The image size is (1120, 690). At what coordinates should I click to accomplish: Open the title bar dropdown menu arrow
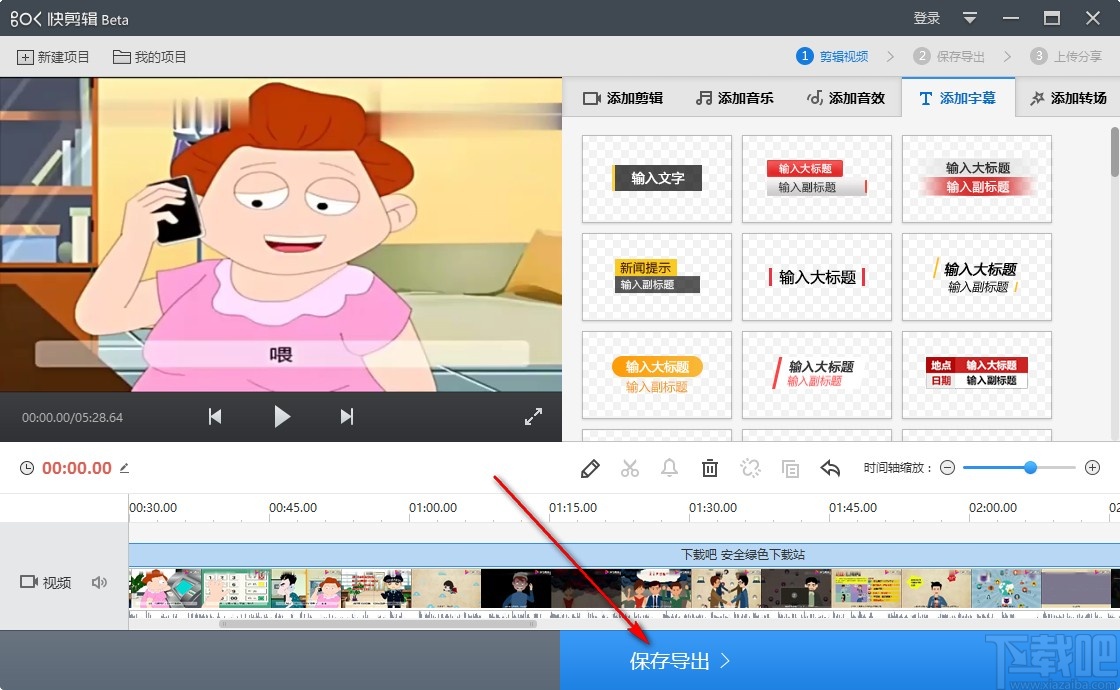click(x=969, y=18)
